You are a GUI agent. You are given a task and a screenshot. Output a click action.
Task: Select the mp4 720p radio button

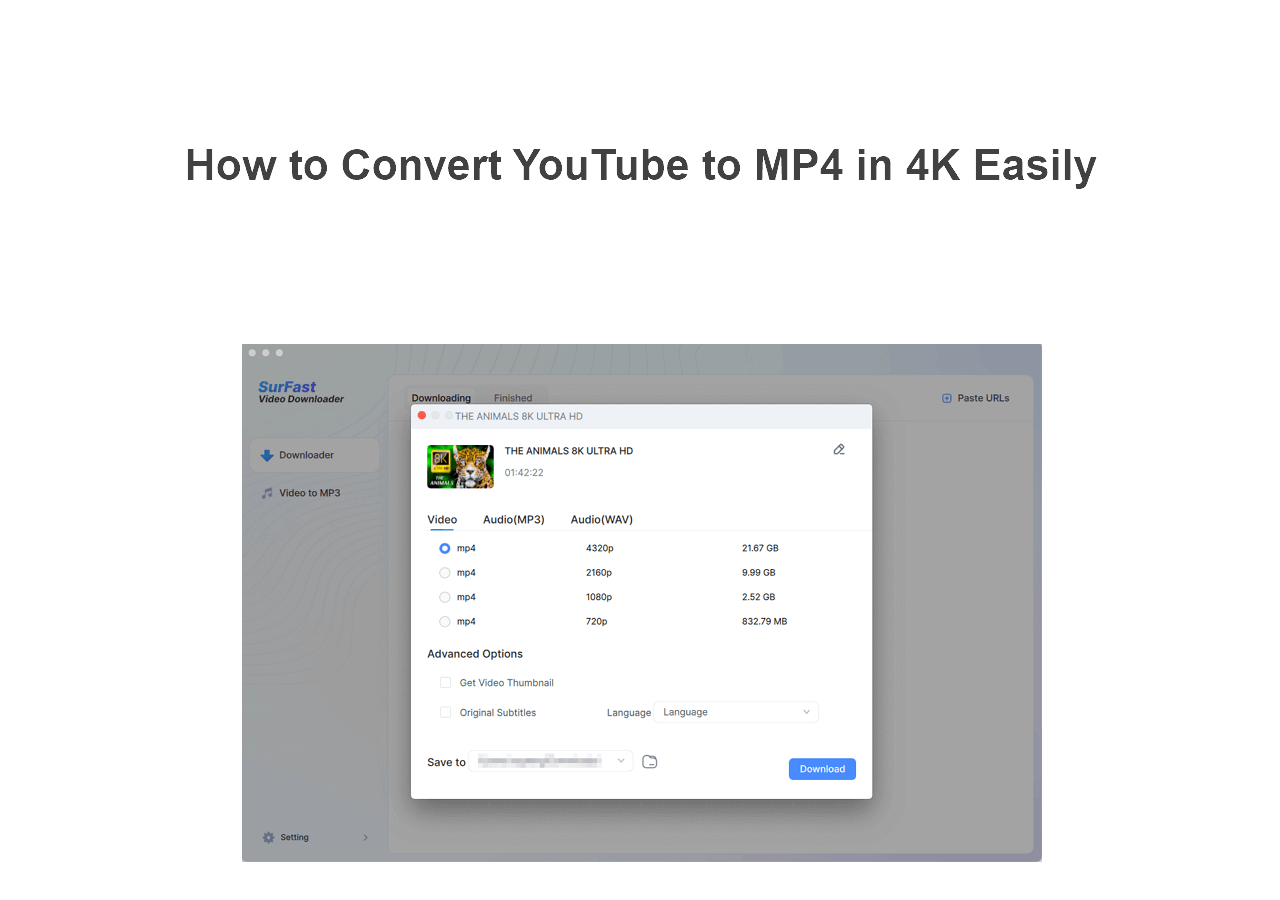click(445, 622)
